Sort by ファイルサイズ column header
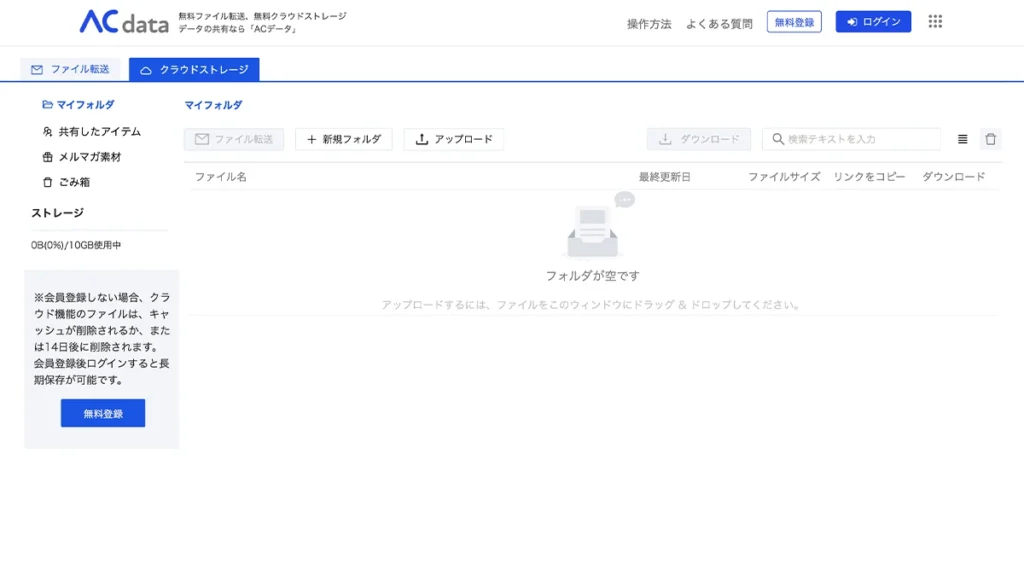 click(784, 177)
